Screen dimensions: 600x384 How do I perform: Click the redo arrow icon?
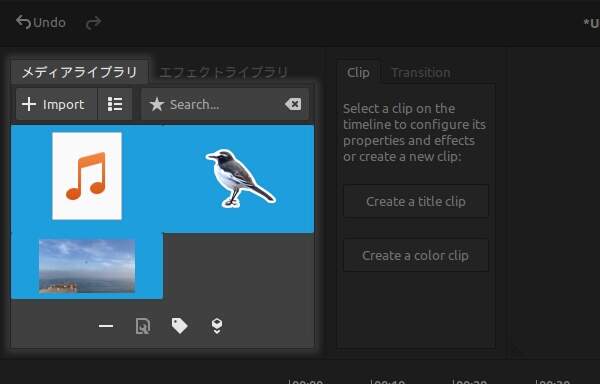pyautogui.click(x=93, y=23)
